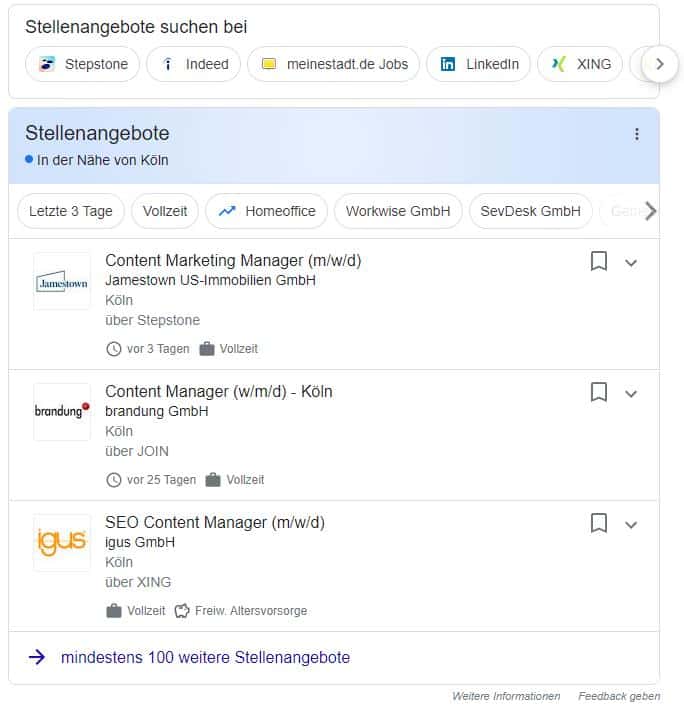Click the igus company logo

62,543
